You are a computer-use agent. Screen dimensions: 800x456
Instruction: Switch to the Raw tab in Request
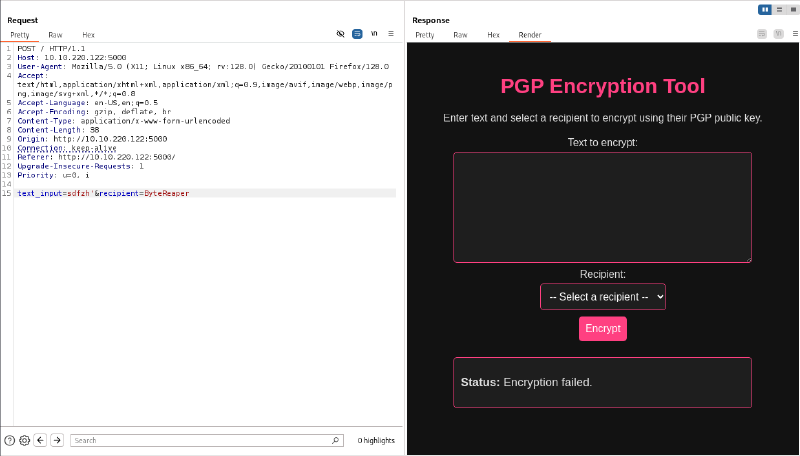click(x=55, y=34)
